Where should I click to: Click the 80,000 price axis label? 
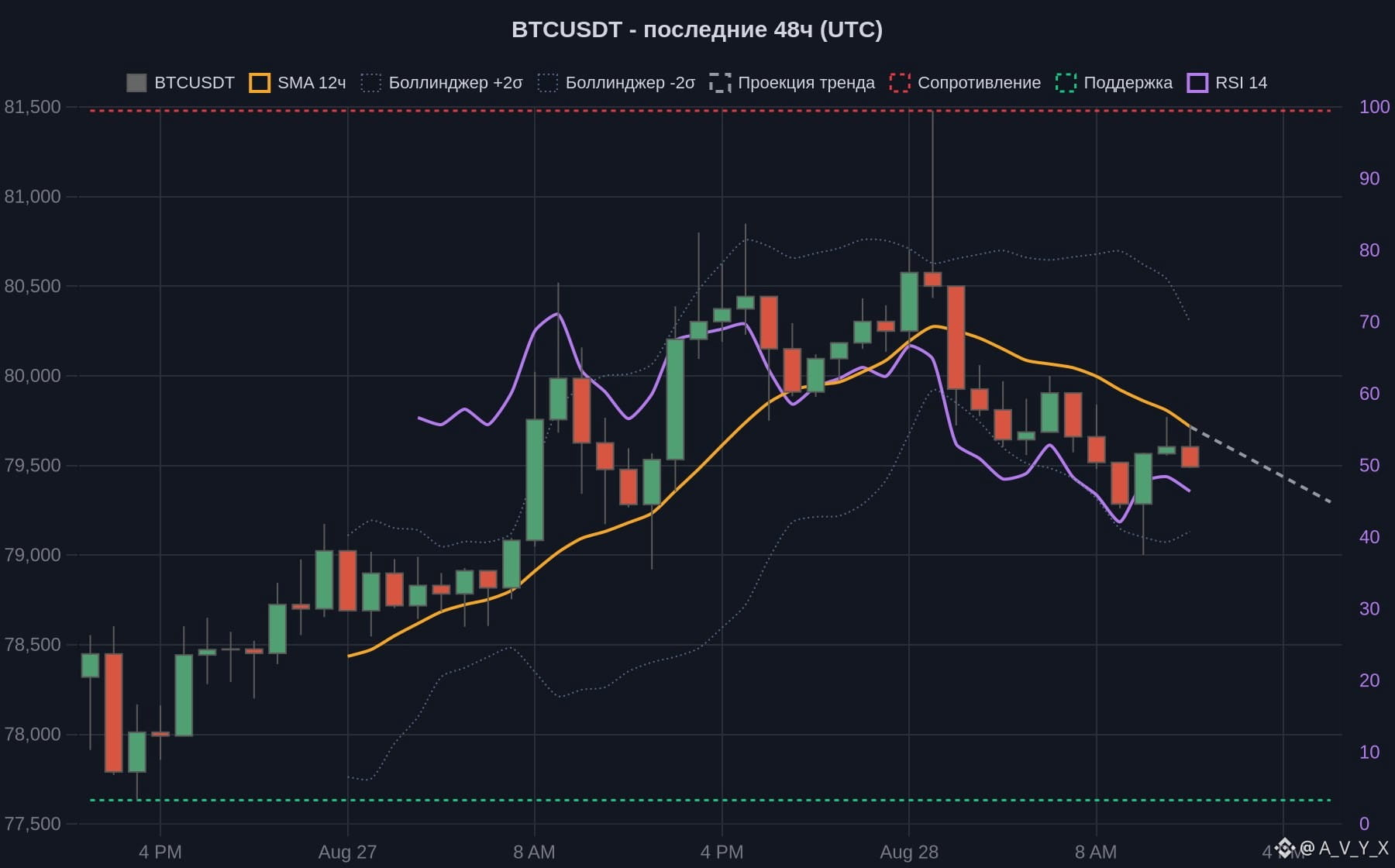coord(33,376)
